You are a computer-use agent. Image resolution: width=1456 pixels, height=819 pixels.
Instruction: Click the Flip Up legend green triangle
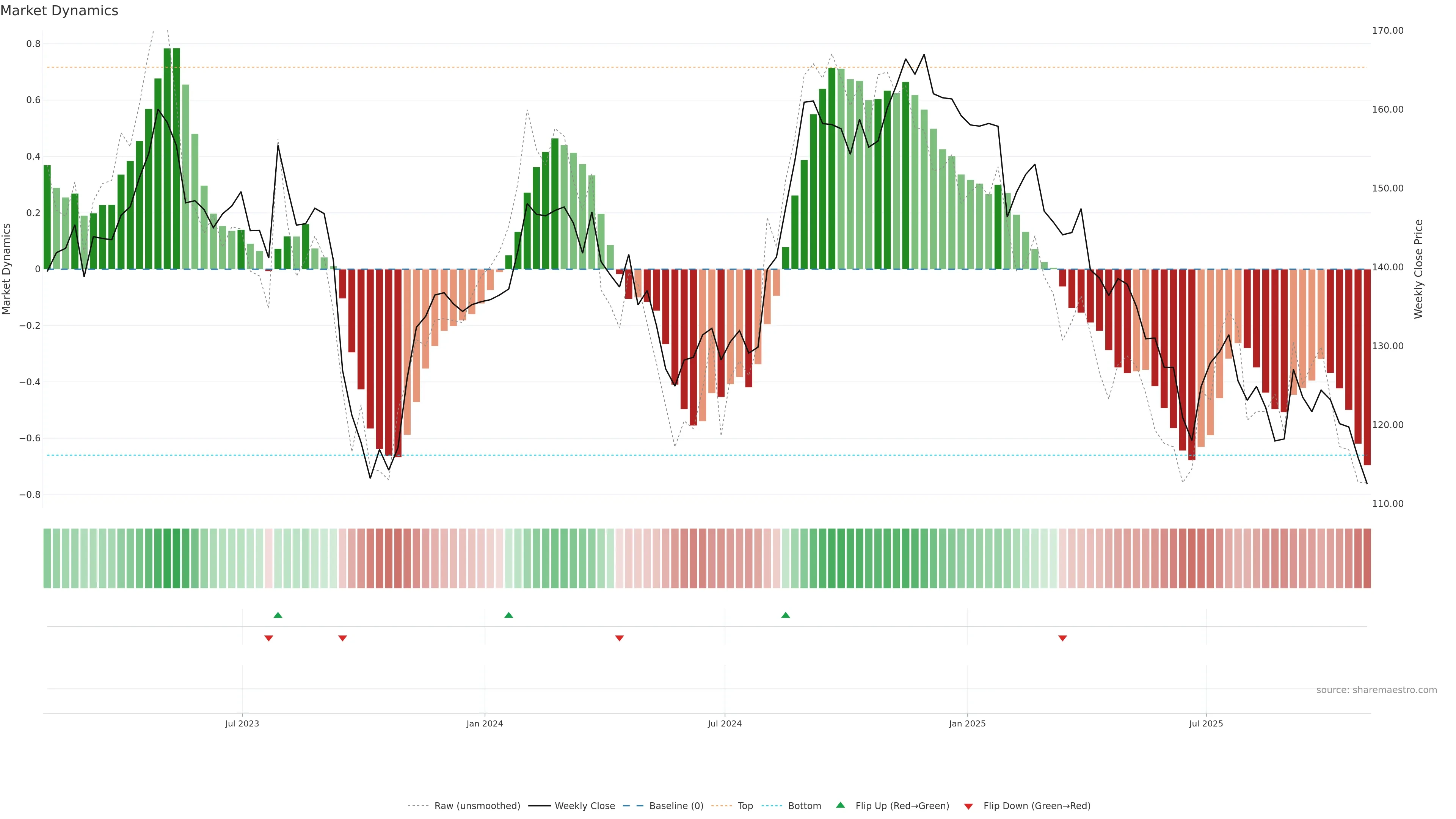pos(841,805)
